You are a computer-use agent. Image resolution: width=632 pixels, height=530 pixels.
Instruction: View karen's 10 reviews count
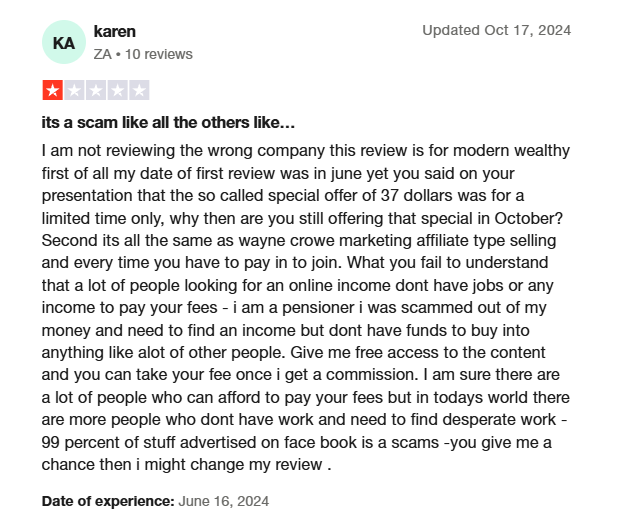[159, 54]
